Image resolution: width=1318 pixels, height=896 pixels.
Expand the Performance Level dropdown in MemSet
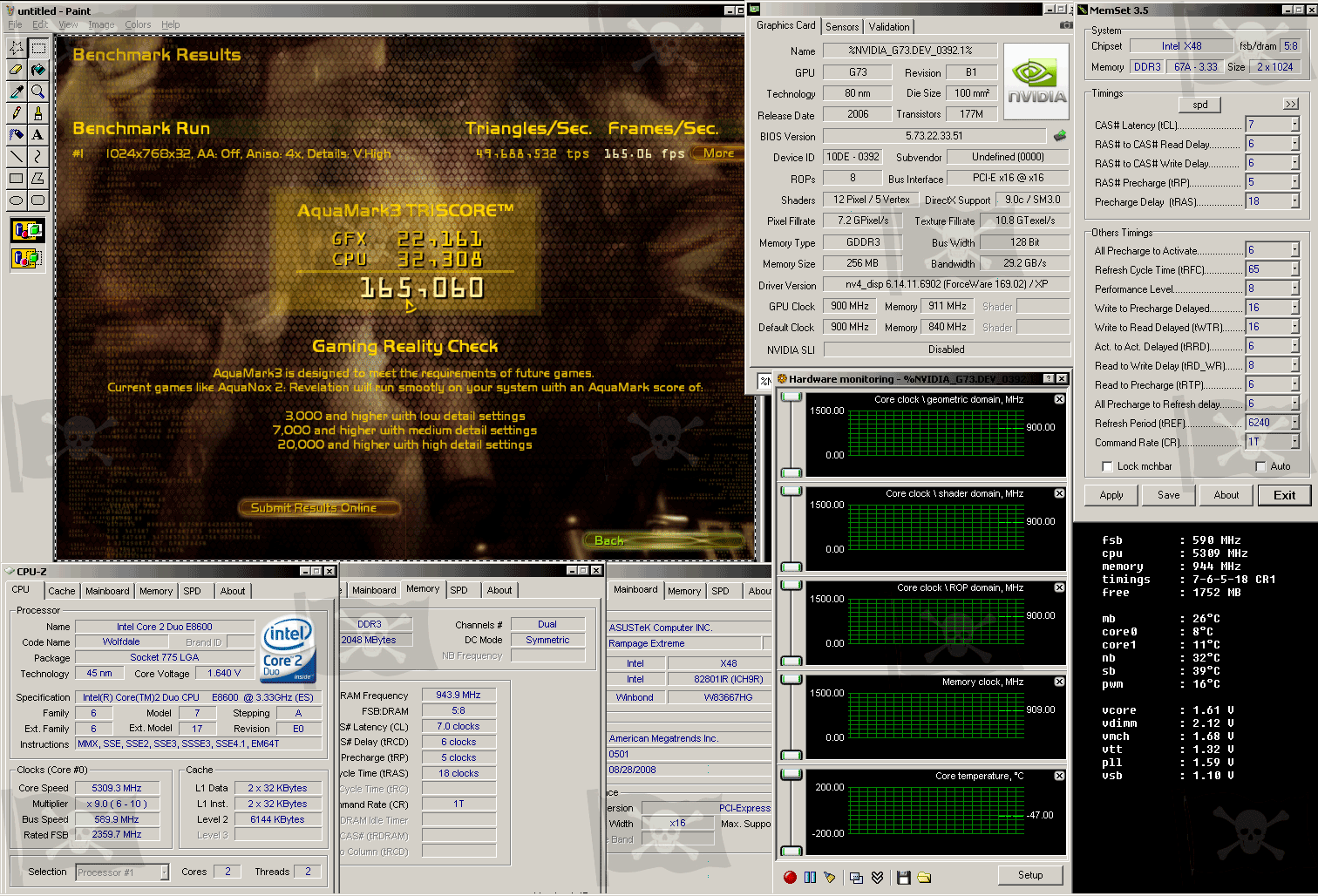(1294, 288)
